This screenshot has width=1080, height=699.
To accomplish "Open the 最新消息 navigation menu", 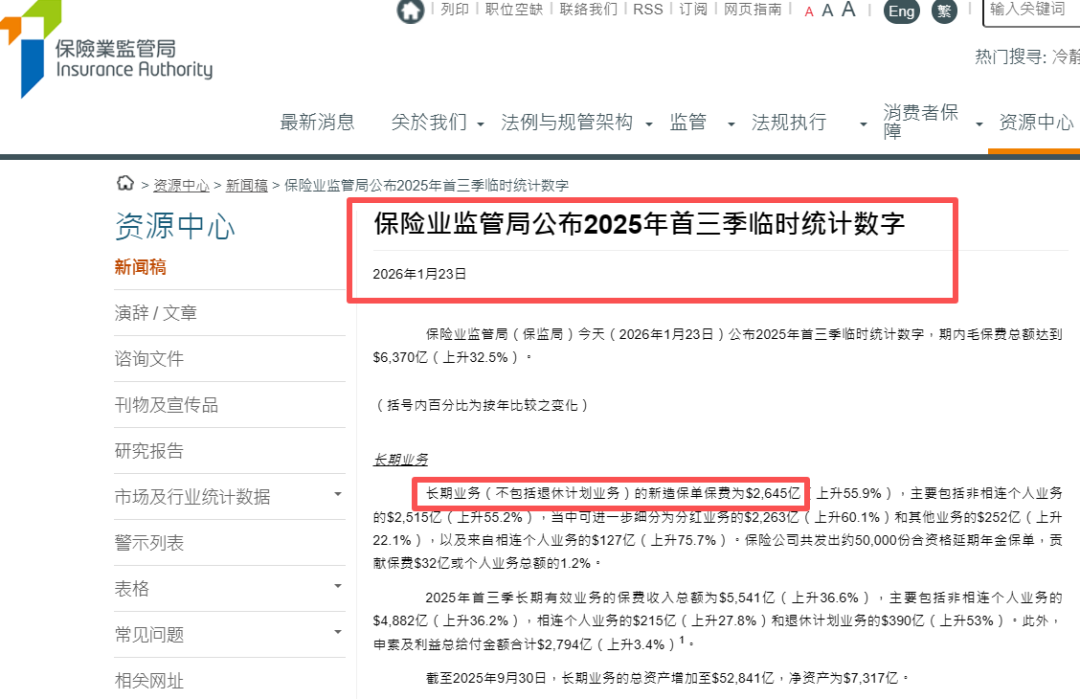I will pyautogui.click(x=317, y=122).
